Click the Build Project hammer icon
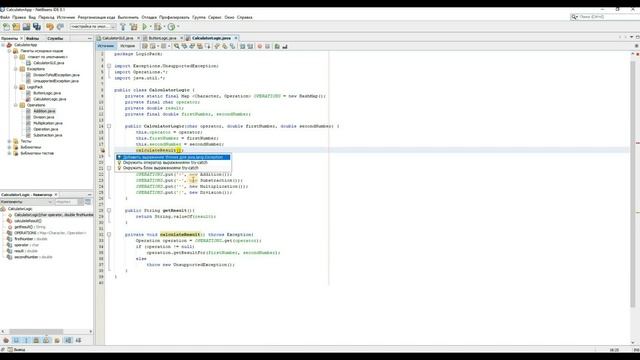 click(123, 27)
